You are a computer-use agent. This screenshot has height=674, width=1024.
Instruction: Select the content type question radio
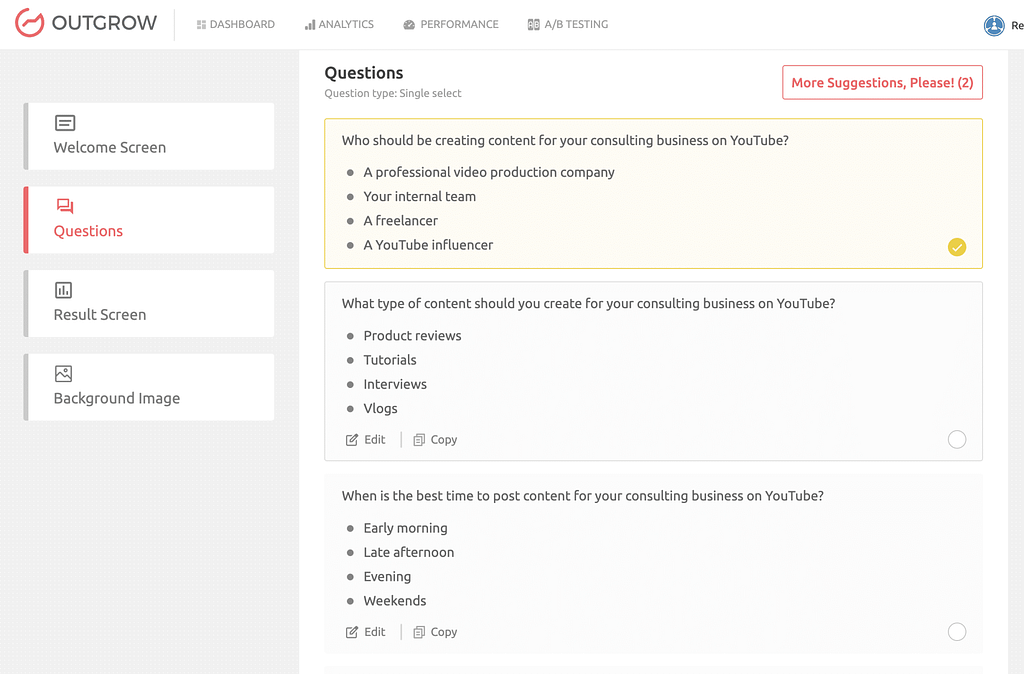[x=956, y=439]
